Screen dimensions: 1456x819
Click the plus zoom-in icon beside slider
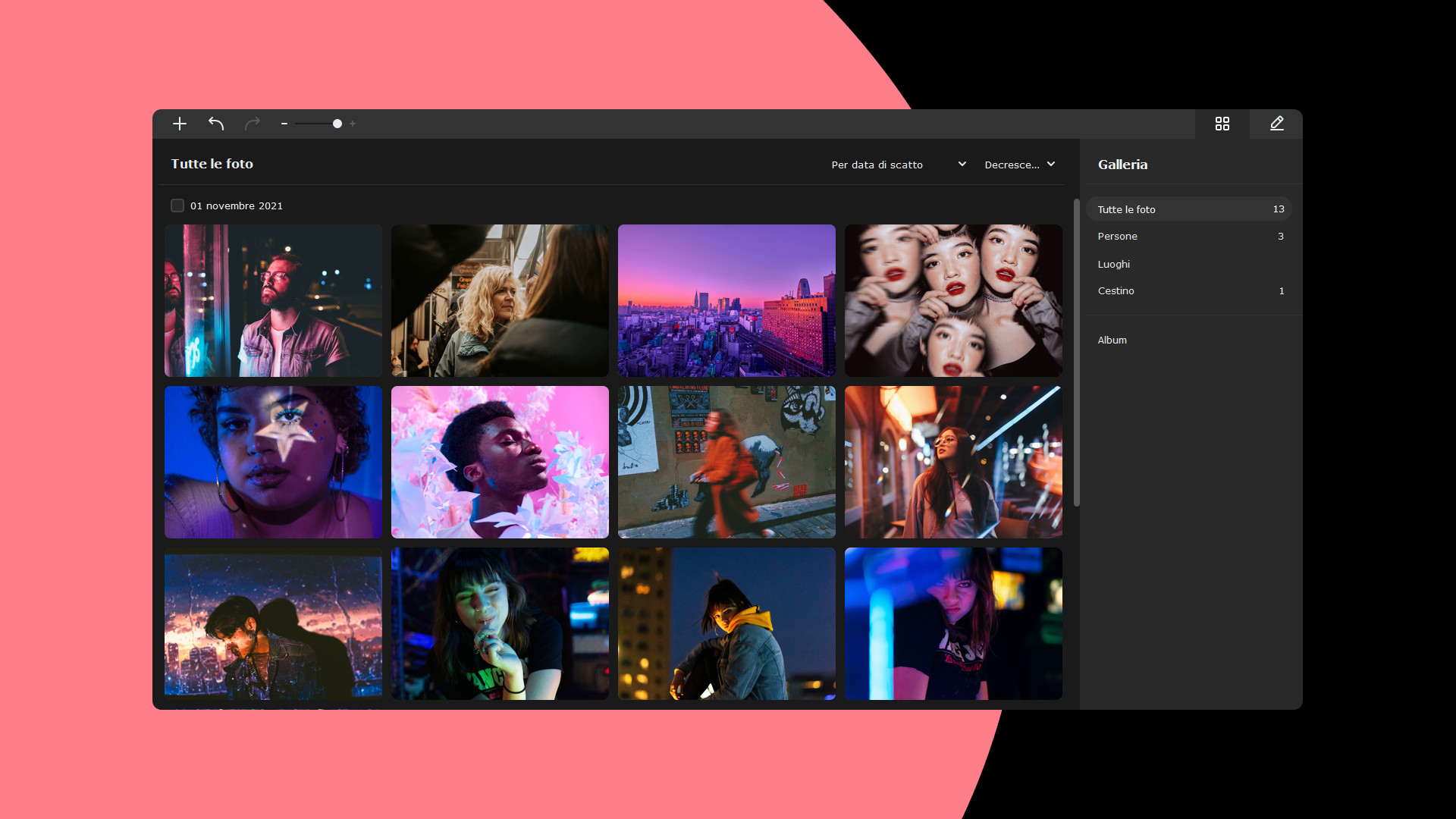(x=353, y=124)
